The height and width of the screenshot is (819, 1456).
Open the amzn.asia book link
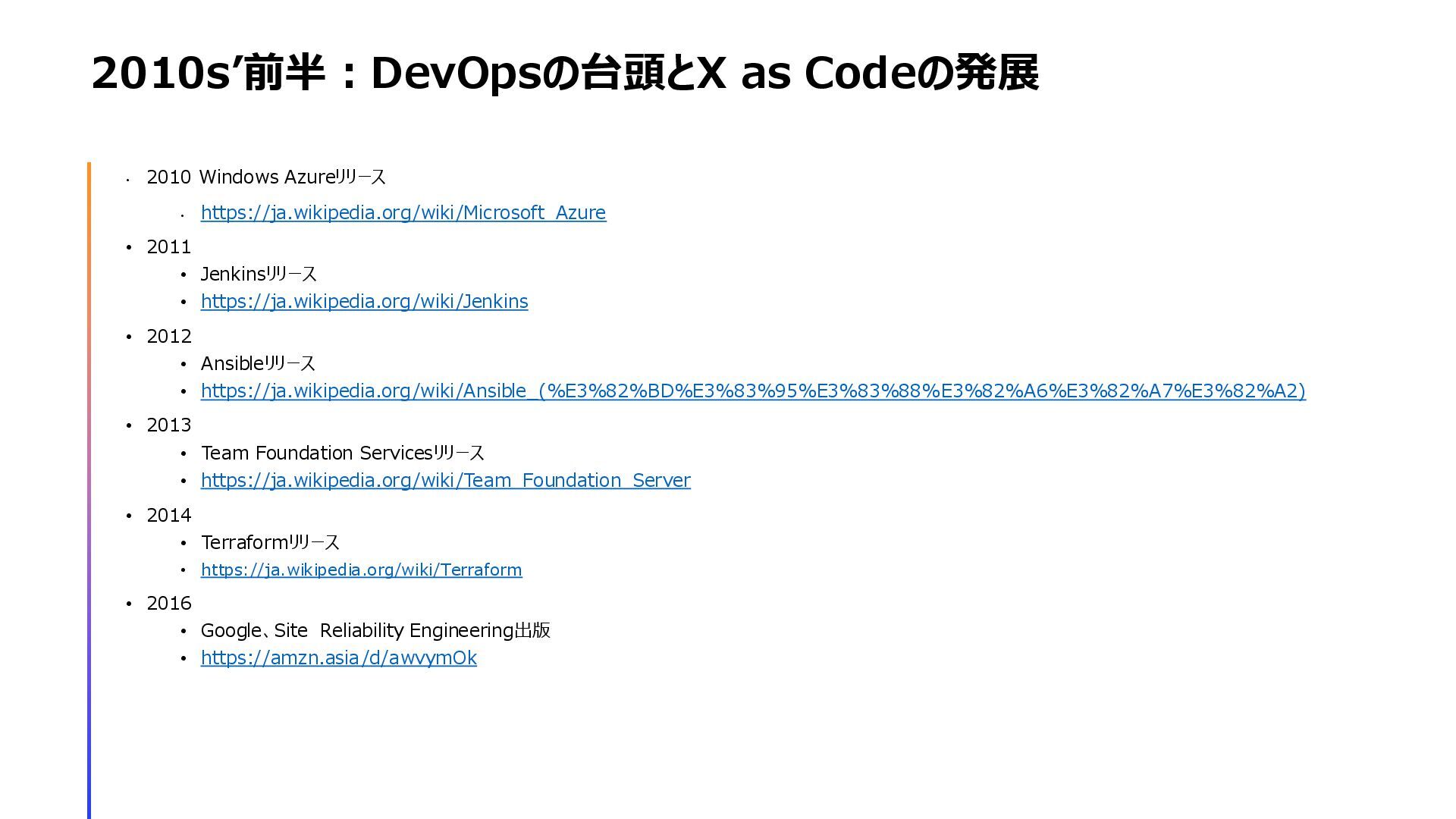point(338,658)
